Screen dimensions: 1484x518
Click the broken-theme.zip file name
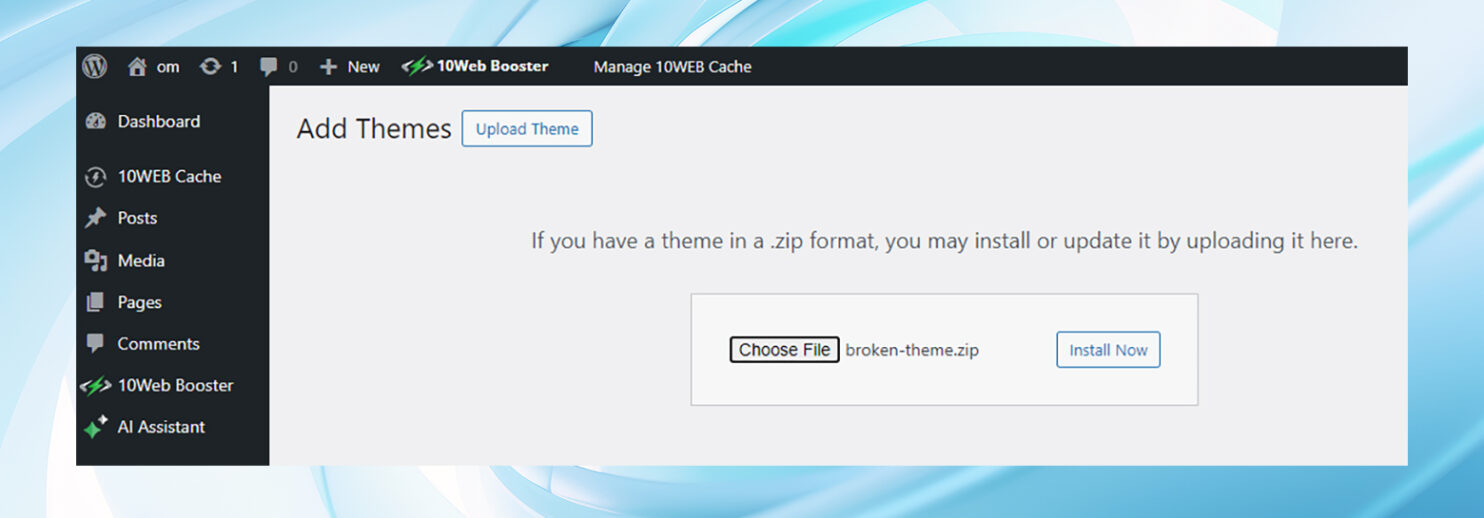coord(912,350)
